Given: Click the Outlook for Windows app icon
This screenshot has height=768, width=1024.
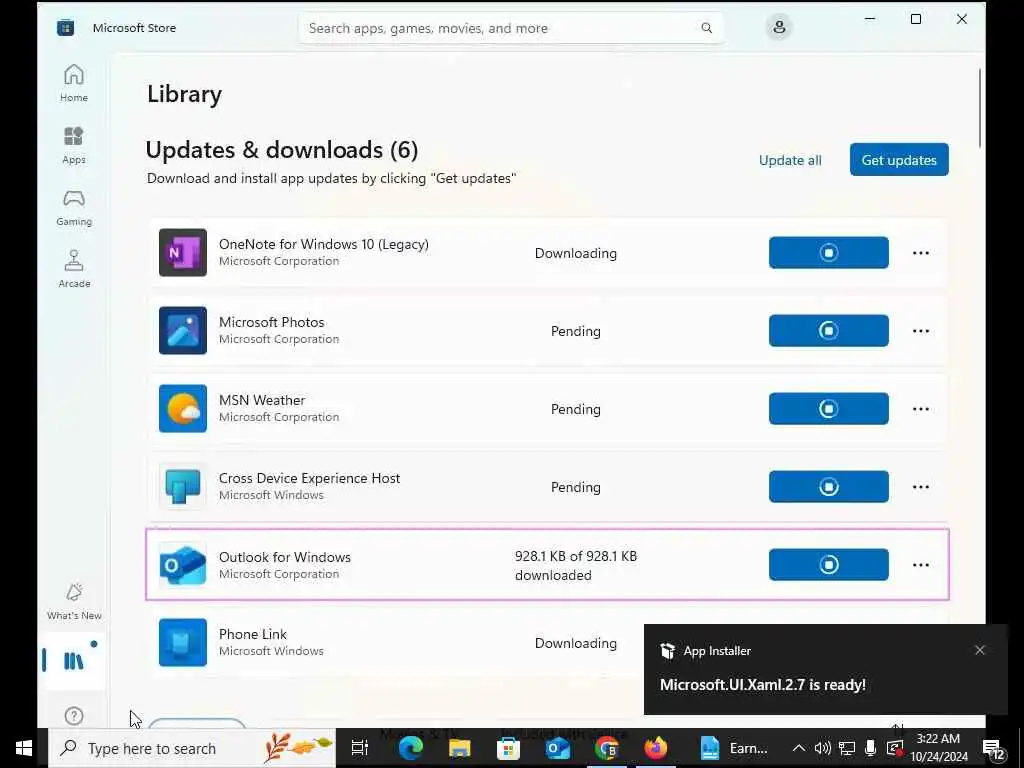Looking at the screenshot, I should (183, 564).
